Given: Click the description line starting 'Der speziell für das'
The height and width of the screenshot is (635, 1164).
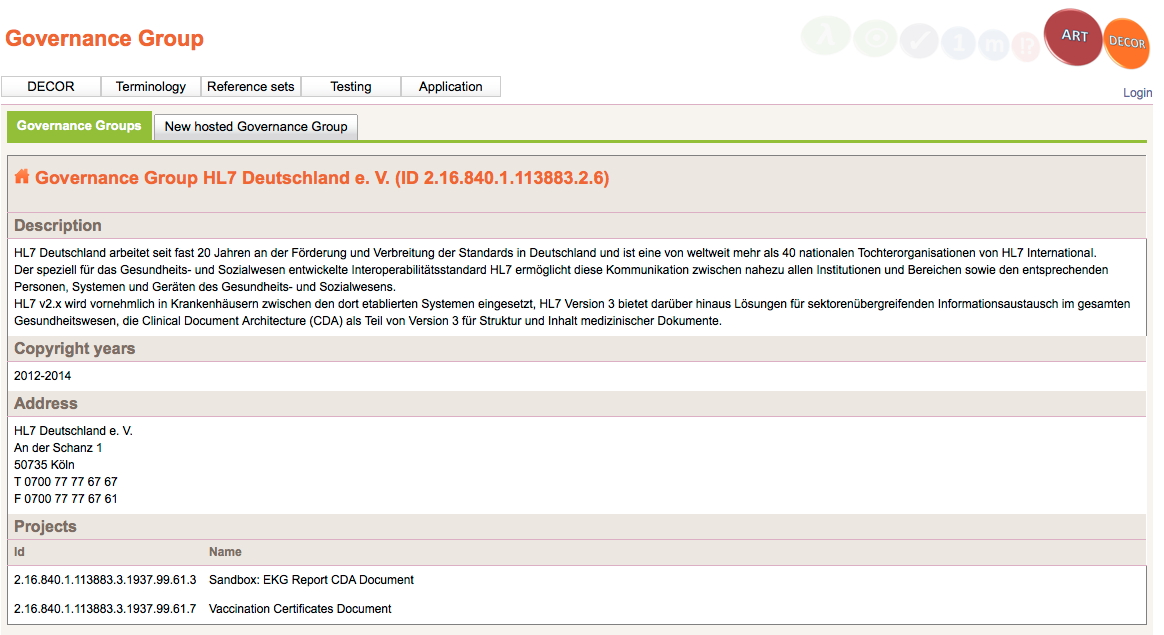Looking at the screenshot, I should [x=561, y=270].
